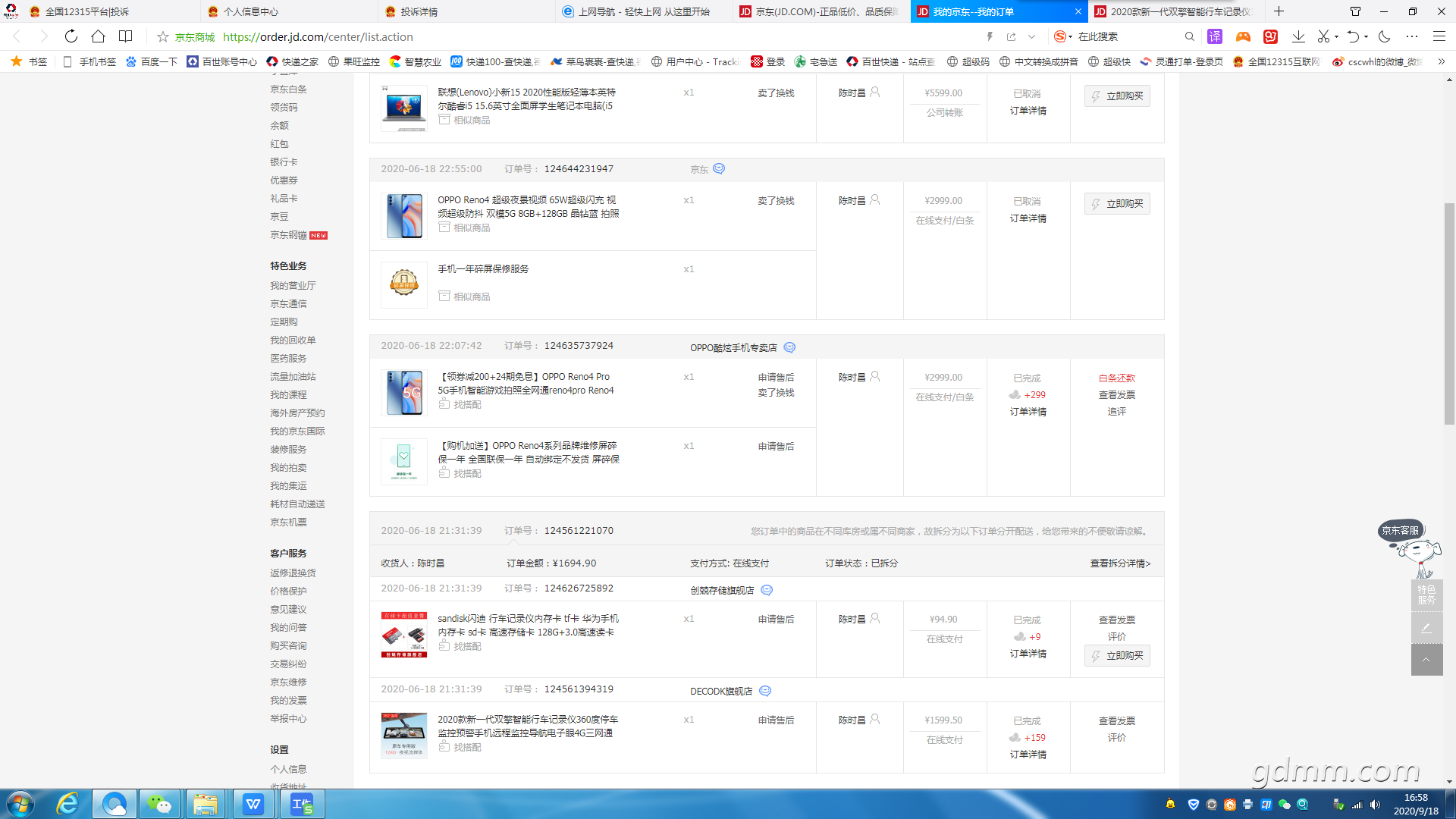Chat with OPPO酷炫手机专卖店 via chat icon
This screenshot has width=1456, height=819.
[x=789, y=347]
